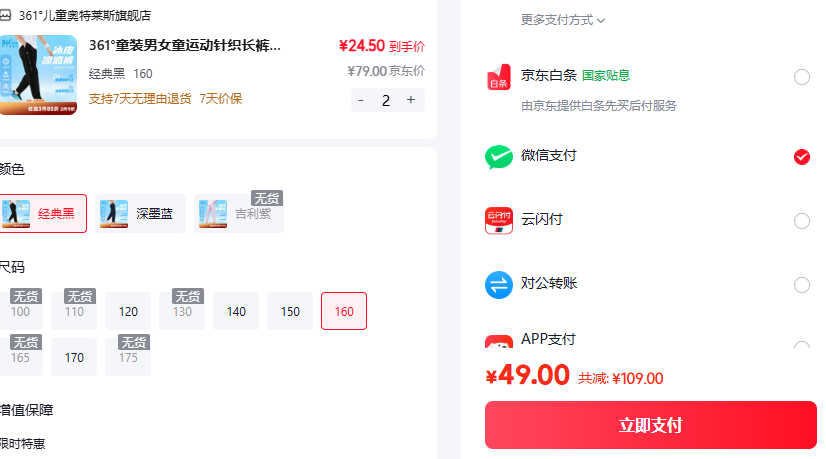
Task: Click the APP支付 red icon
Action: pos(498,341)
